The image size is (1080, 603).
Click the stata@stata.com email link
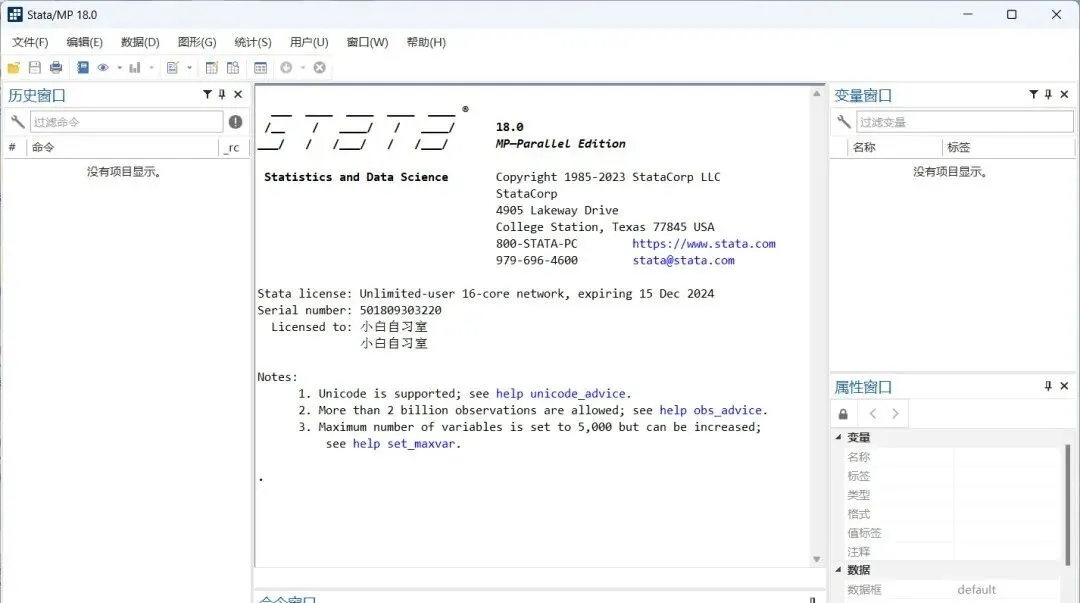pos(683,260)
